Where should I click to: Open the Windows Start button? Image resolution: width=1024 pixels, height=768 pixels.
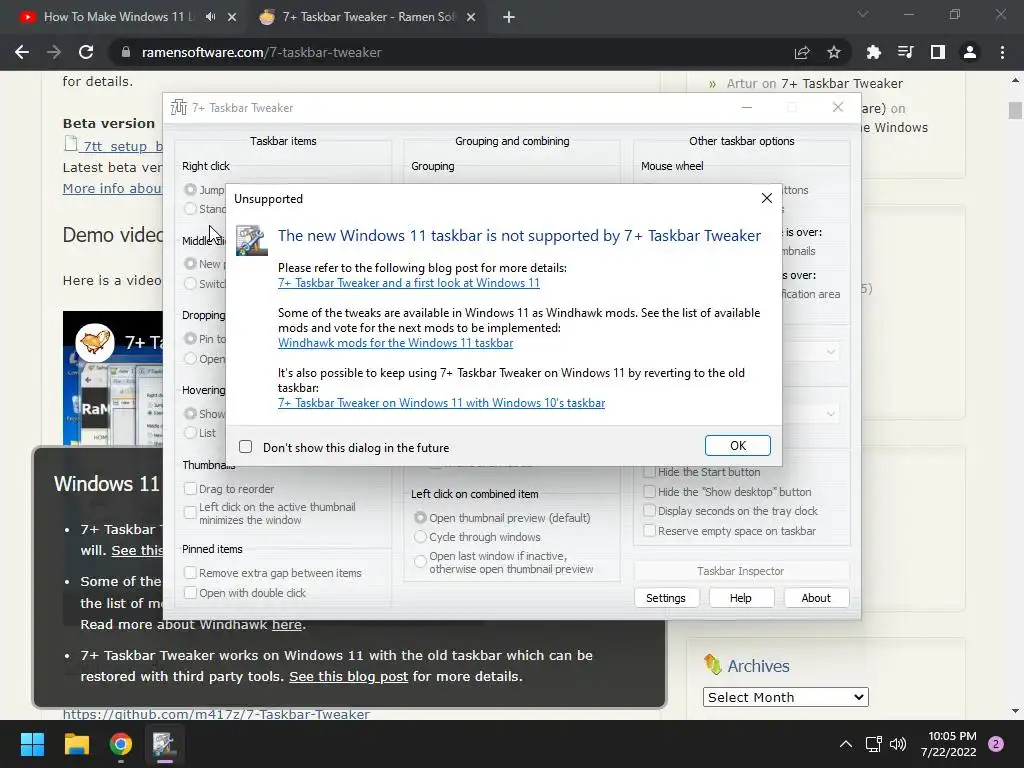(x=32, y=744)
